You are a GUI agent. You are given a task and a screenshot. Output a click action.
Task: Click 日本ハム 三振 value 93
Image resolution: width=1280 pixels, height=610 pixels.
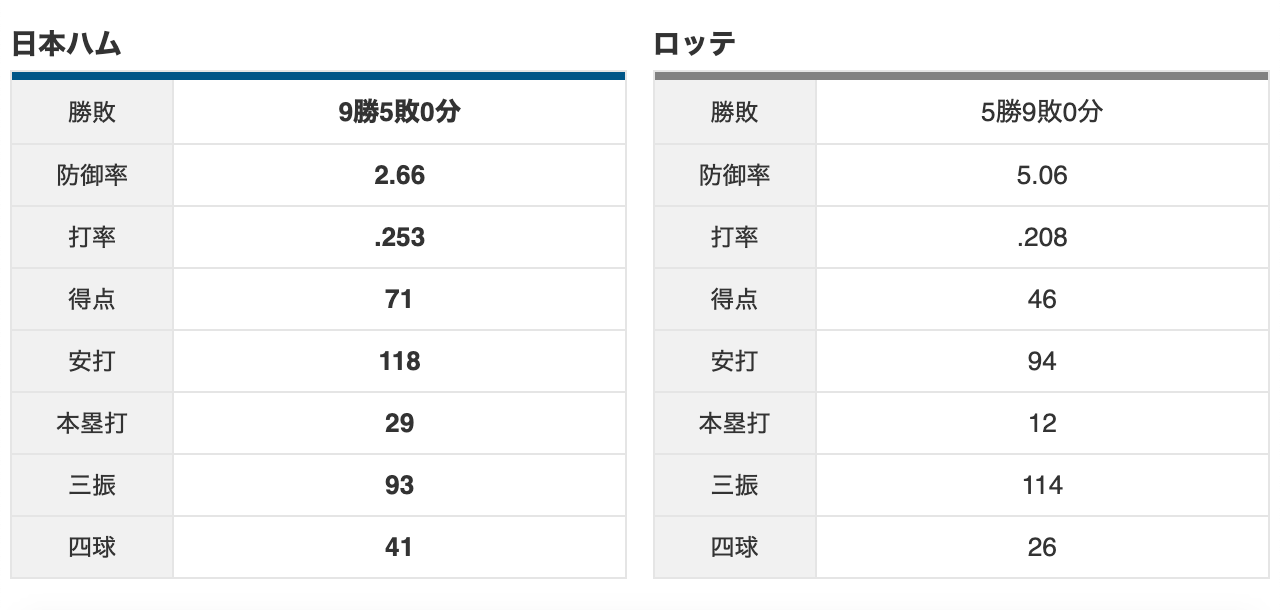(x=399, y=485)
